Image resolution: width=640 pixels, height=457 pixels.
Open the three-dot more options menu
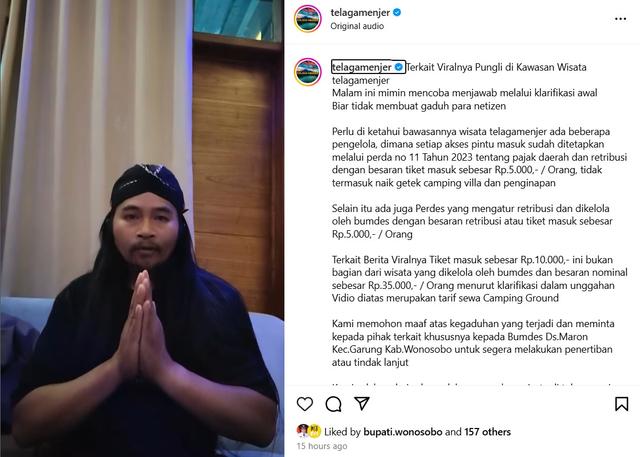pos(620,19)
